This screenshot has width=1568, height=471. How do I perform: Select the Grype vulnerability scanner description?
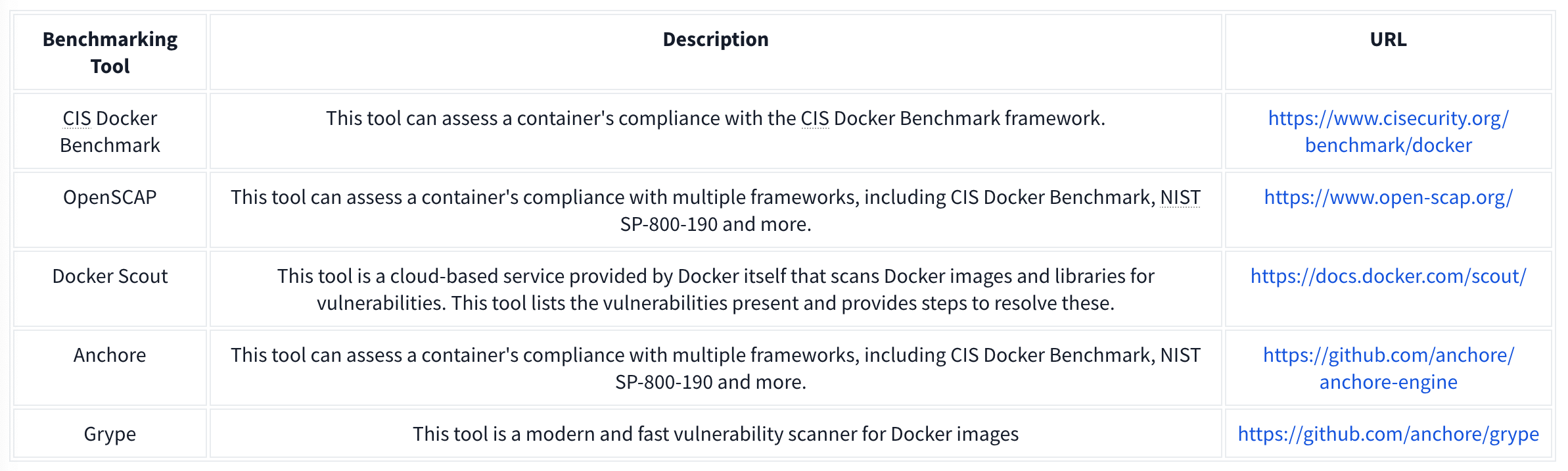click(715, 434)
